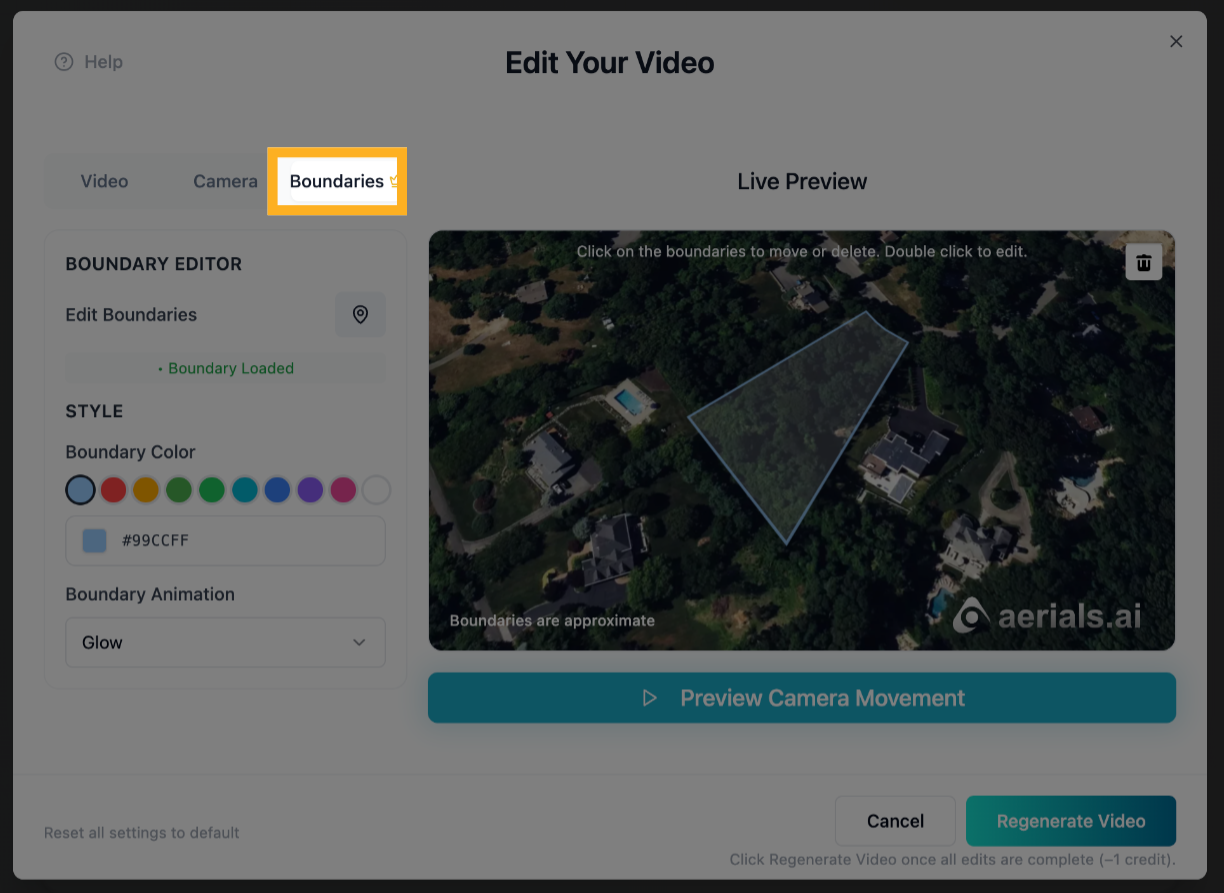
Task: Click Cancel button
Action: 895,821
